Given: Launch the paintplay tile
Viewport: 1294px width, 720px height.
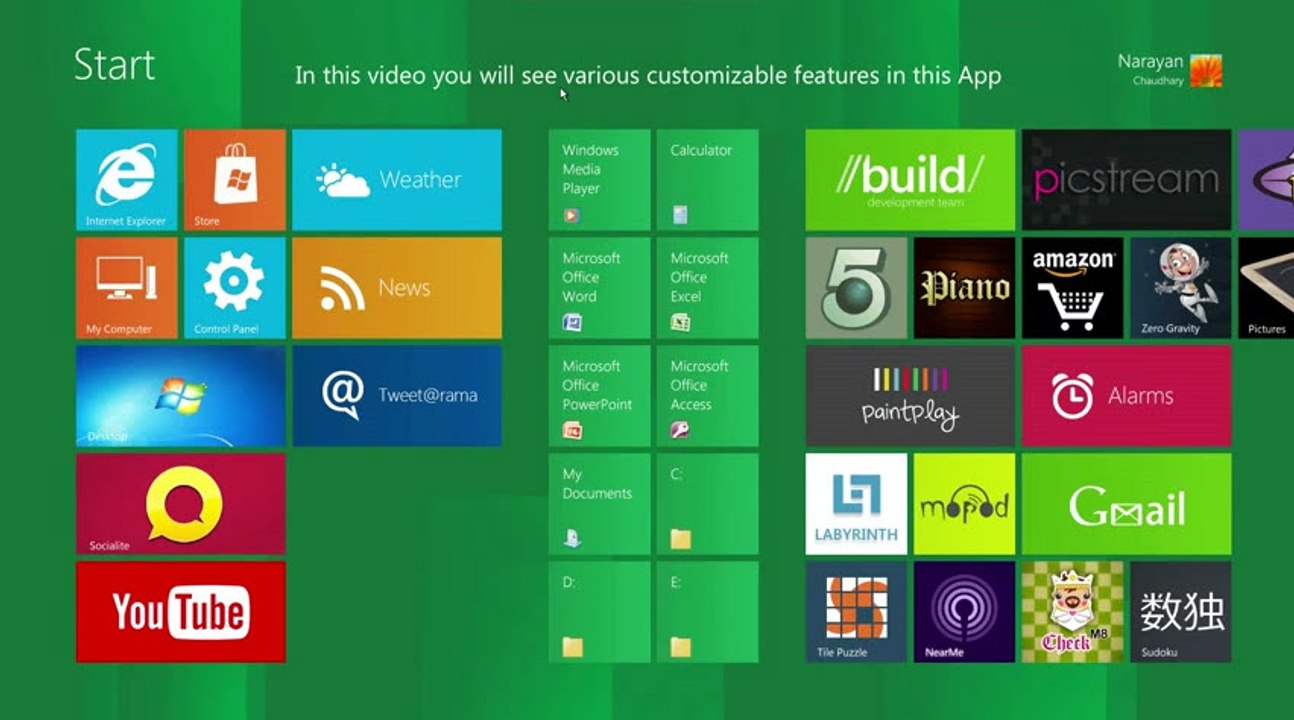Looking at the screenshot, I should pyautogui.click(x=910, y=396).
